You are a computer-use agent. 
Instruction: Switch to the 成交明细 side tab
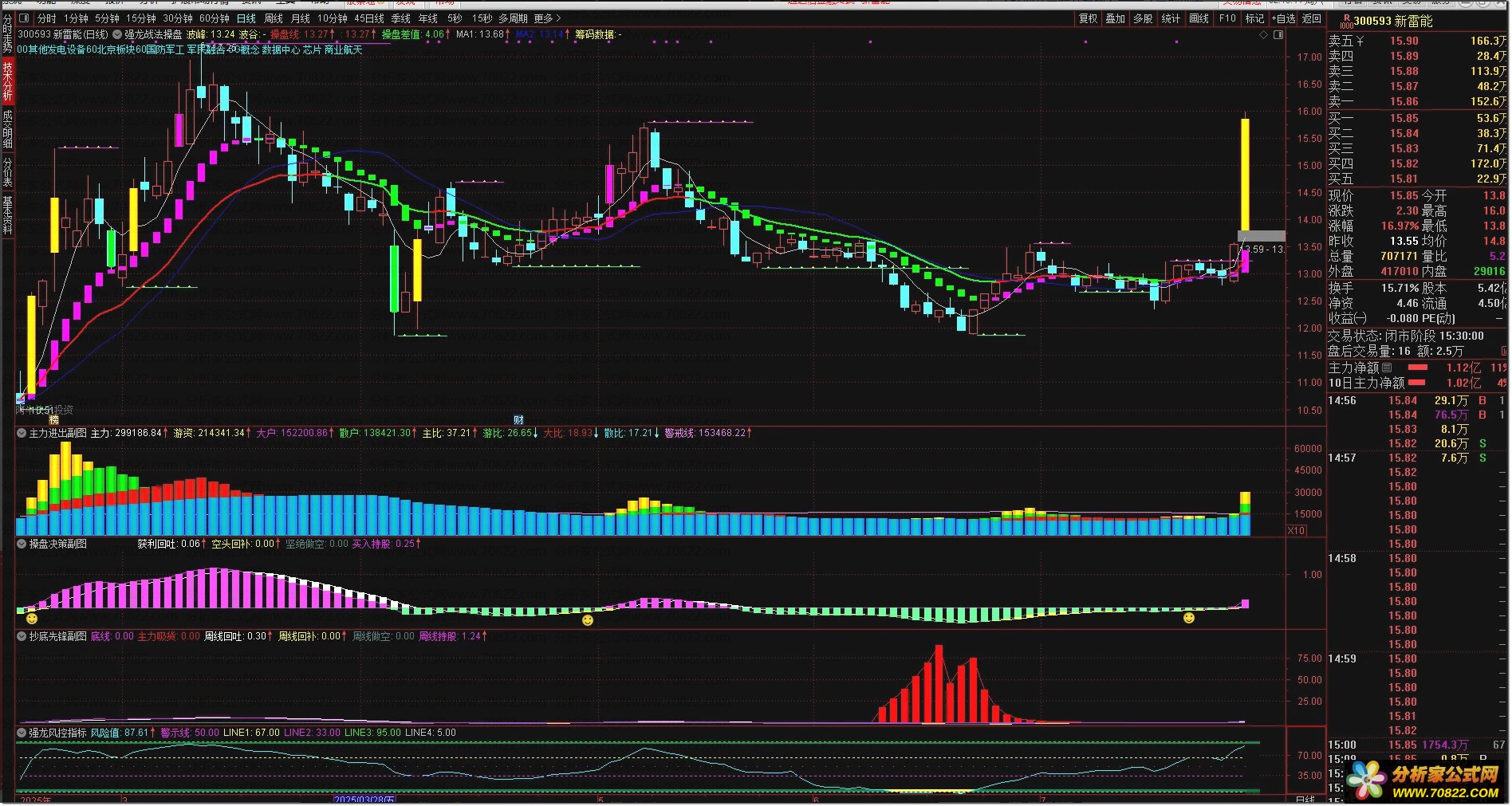[7, 129]
